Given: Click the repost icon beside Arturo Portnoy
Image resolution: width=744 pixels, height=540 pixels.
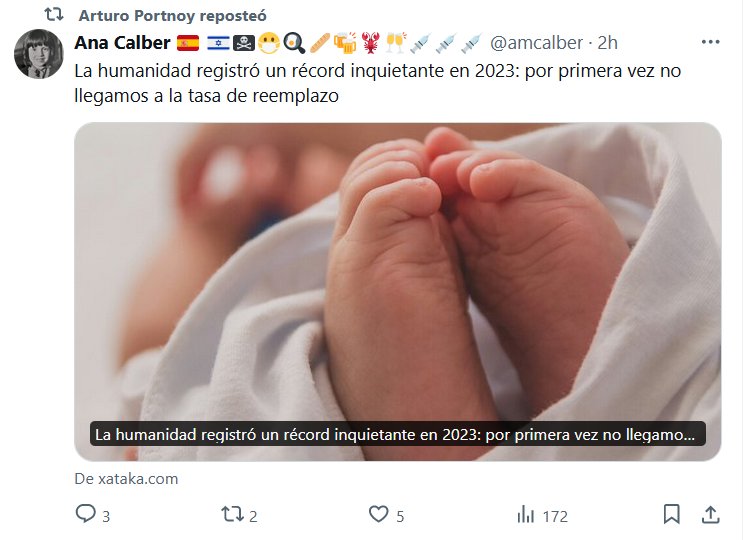Looking at the screenshot, I should 54,15.
